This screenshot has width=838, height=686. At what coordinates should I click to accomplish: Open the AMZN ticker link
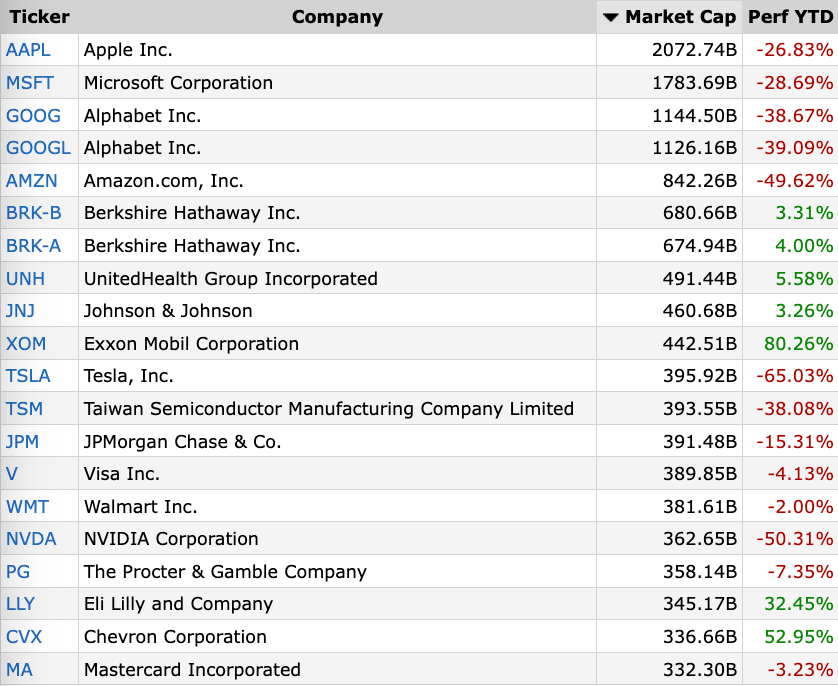pyautogui.click(x=32, y=181)
